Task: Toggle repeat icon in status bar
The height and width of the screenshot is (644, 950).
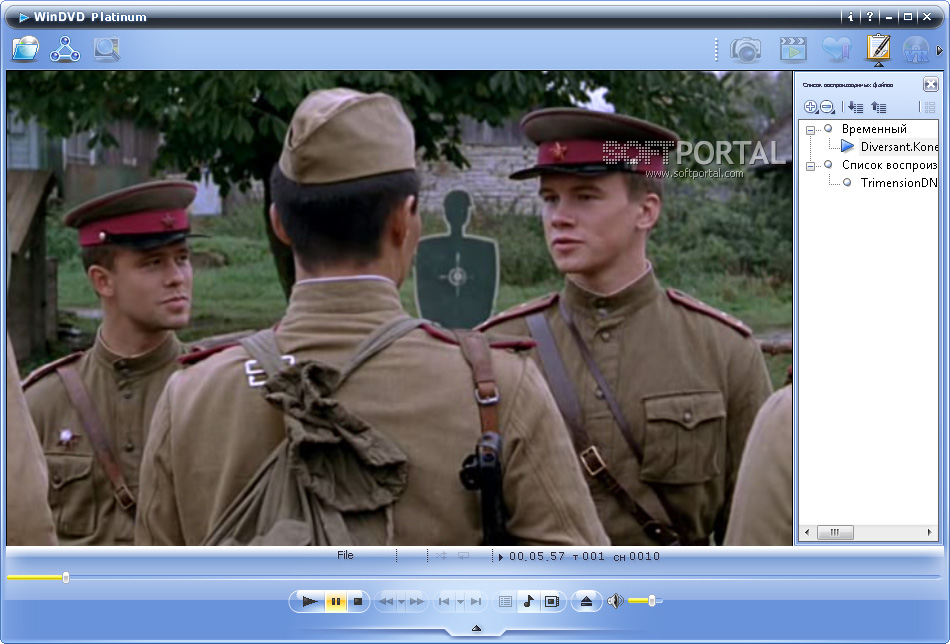Action: 463,556
